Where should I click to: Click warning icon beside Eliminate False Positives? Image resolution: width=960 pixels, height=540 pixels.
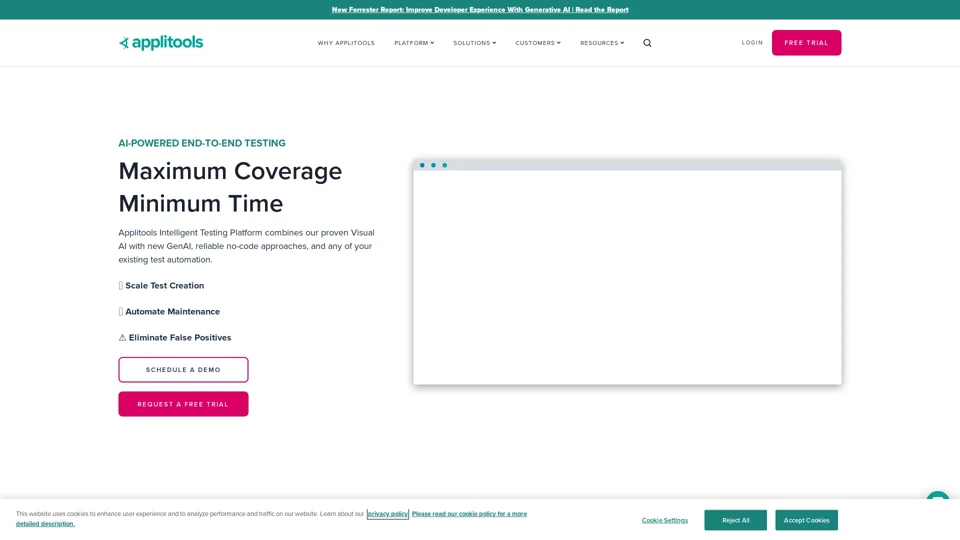pyautogui.click(x=122, y=338)
